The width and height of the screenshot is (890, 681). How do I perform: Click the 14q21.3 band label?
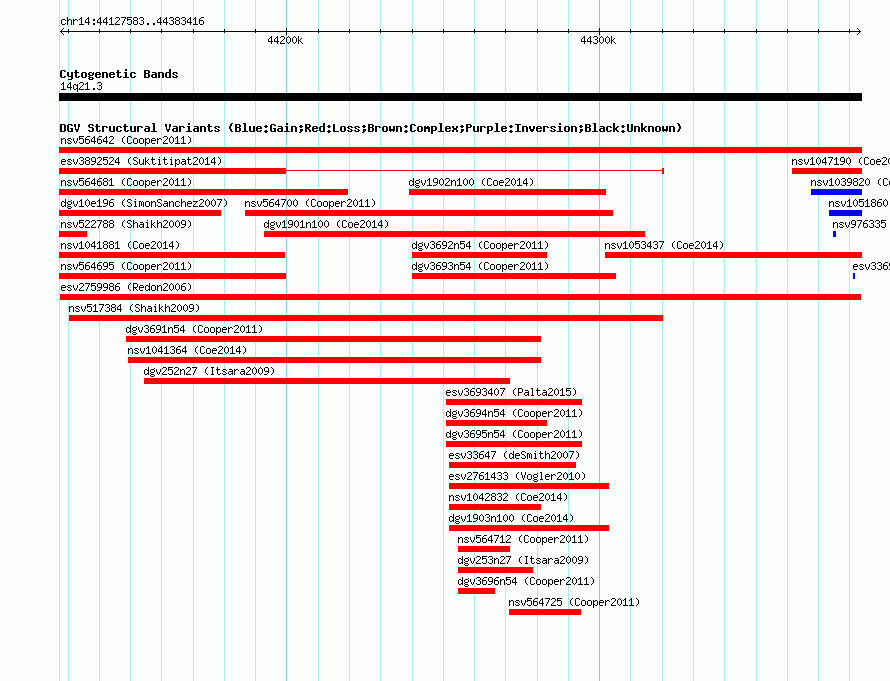[x=81, y=86]
